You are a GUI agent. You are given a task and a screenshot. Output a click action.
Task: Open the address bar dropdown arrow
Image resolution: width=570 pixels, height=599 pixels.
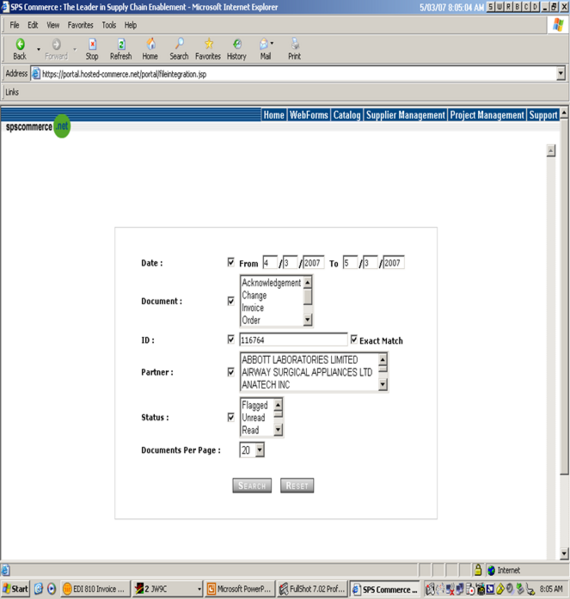pos(560,73)
